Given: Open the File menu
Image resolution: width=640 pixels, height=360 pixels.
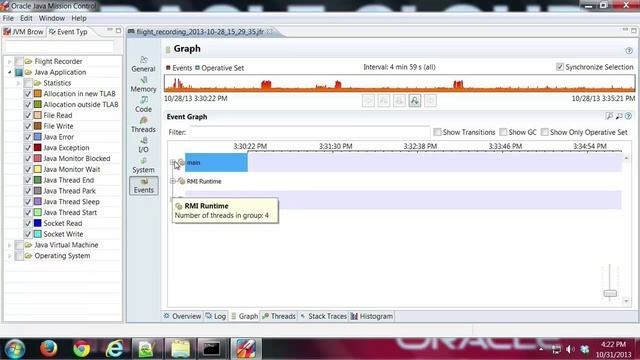Looking at the screenshot, I should [8, 18].
